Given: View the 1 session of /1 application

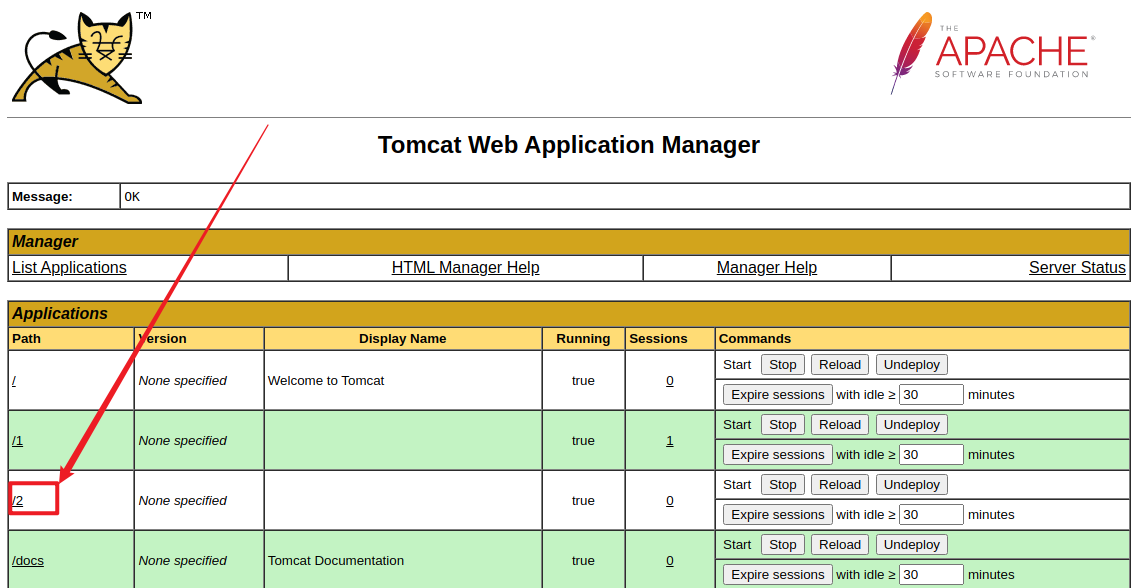Looking at the screenshot, I should [670, 441].
